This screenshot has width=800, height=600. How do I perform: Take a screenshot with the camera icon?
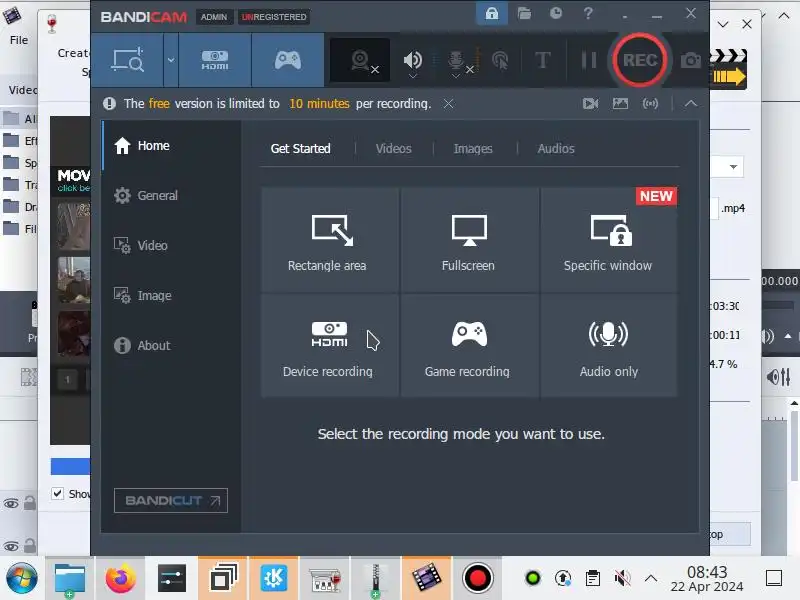tap(690, 61)
